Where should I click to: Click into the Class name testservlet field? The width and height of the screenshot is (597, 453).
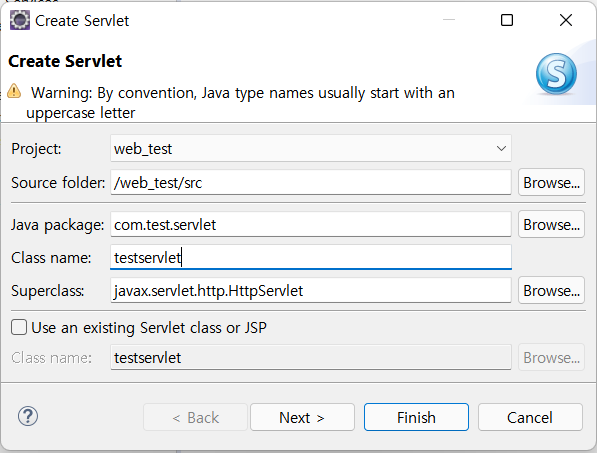pyautogui.click(x=311, y=257)
